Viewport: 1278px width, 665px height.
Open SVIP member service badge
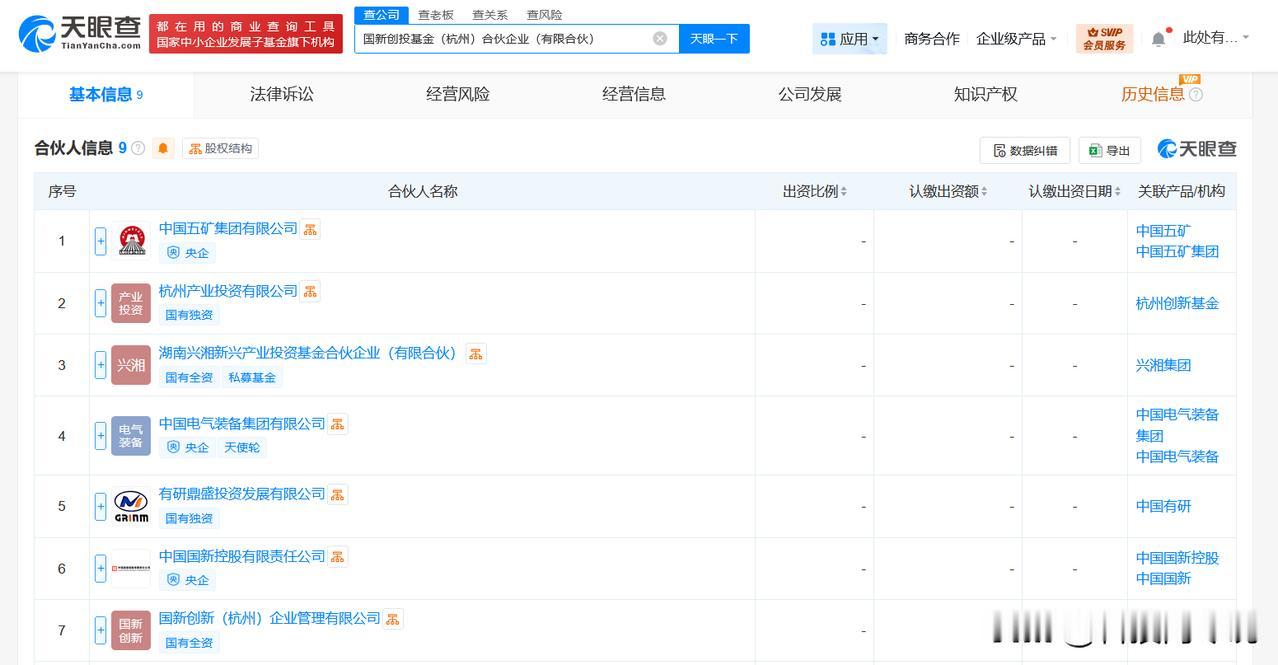pos(1105,38)
